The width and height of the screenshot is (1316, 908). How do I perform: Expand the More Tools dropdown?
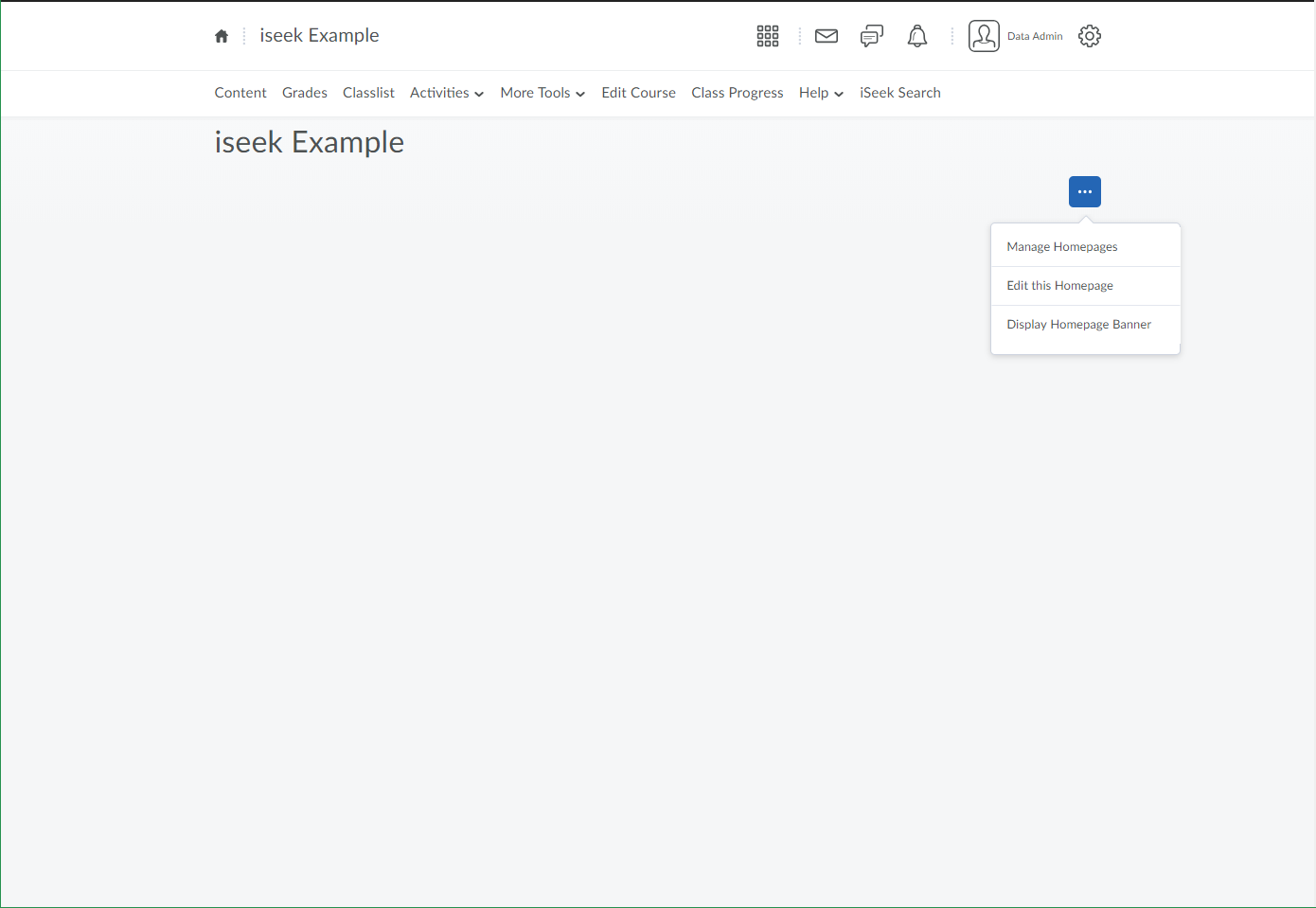tap(542, 93)
